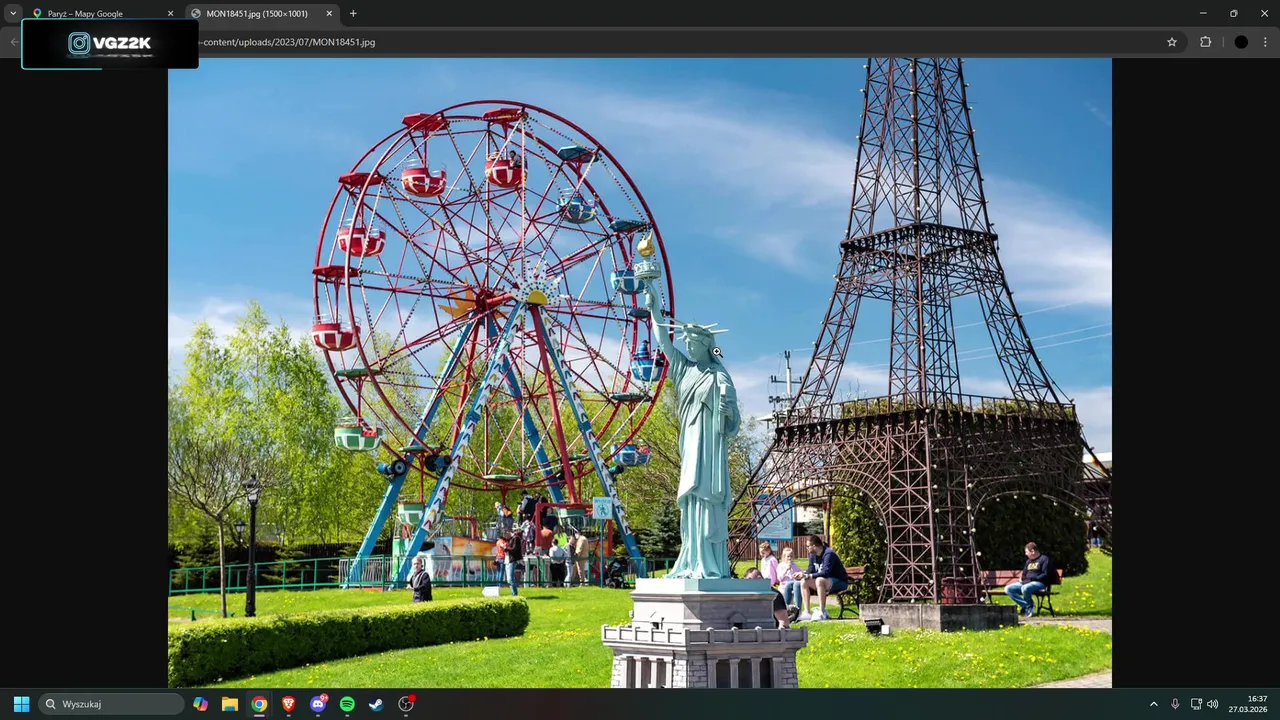Open Brave browser from the taskbar

pos(288,704)
